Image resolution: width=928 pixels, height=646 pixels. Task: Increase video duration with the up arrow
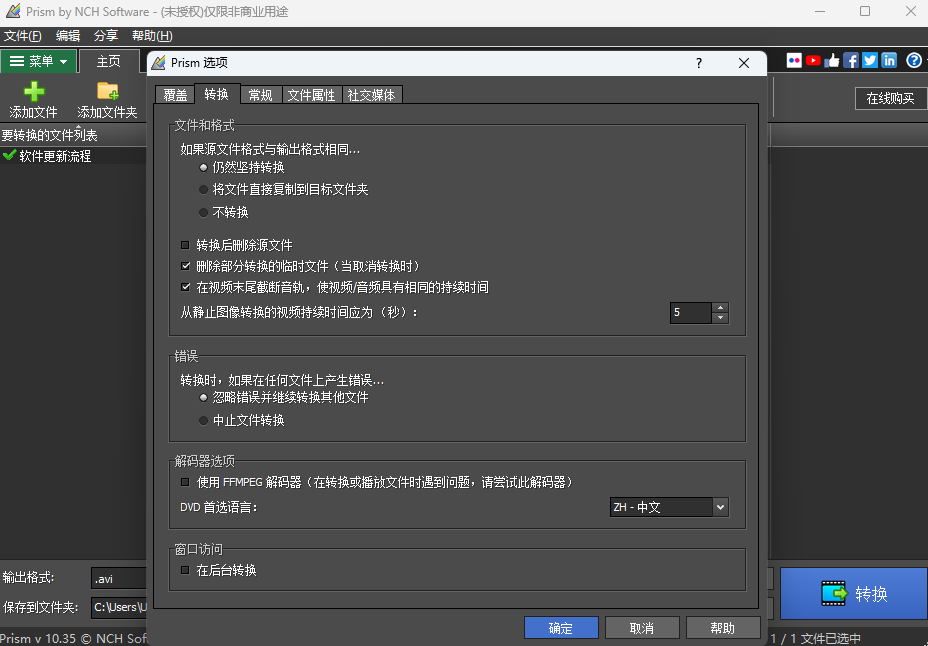coord(720,308)
